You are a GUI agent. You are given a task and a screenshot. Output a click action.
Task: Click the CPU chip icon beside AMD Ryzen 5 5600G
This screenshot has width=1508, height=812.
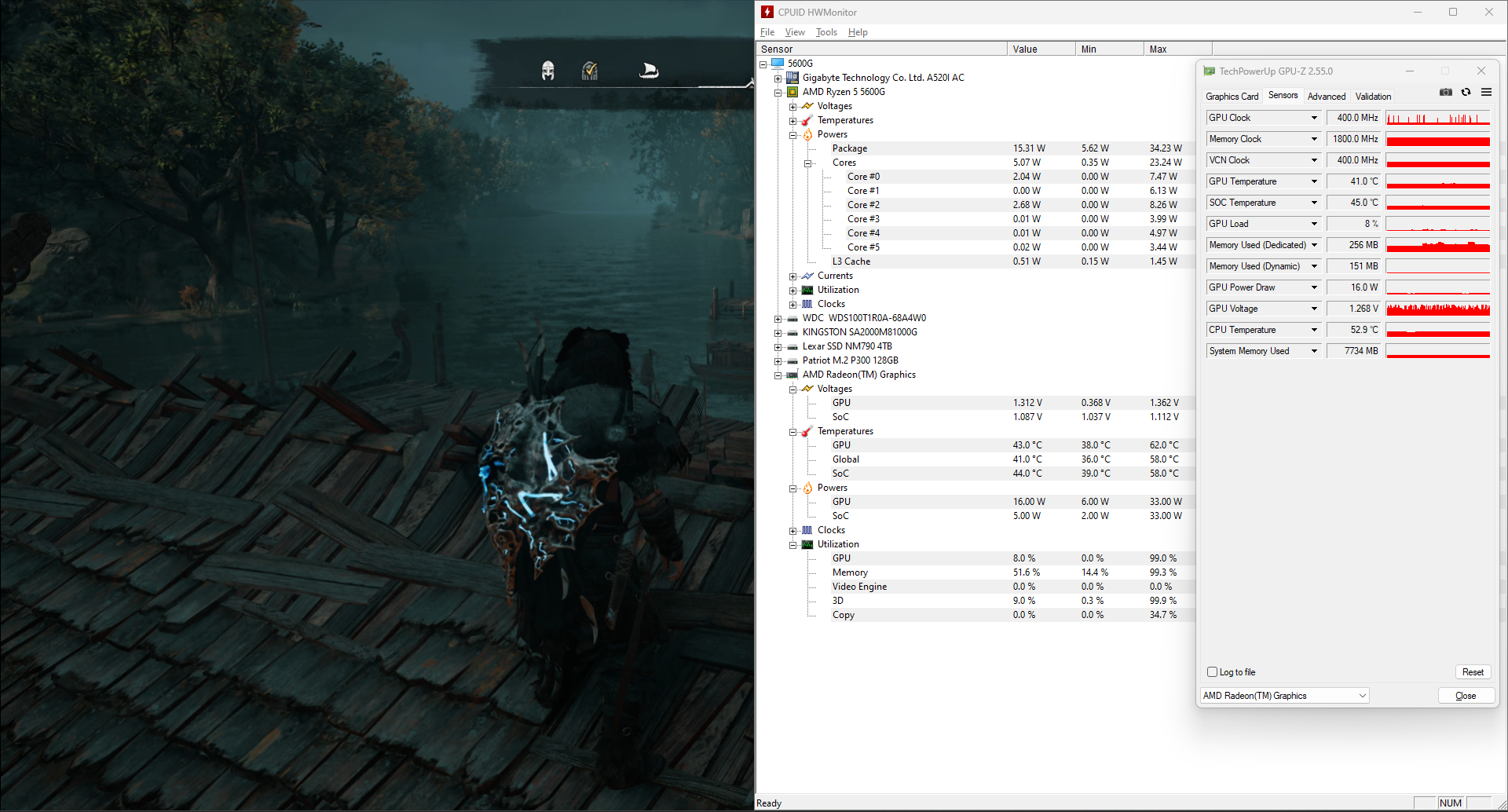click(x=792, y=92)
